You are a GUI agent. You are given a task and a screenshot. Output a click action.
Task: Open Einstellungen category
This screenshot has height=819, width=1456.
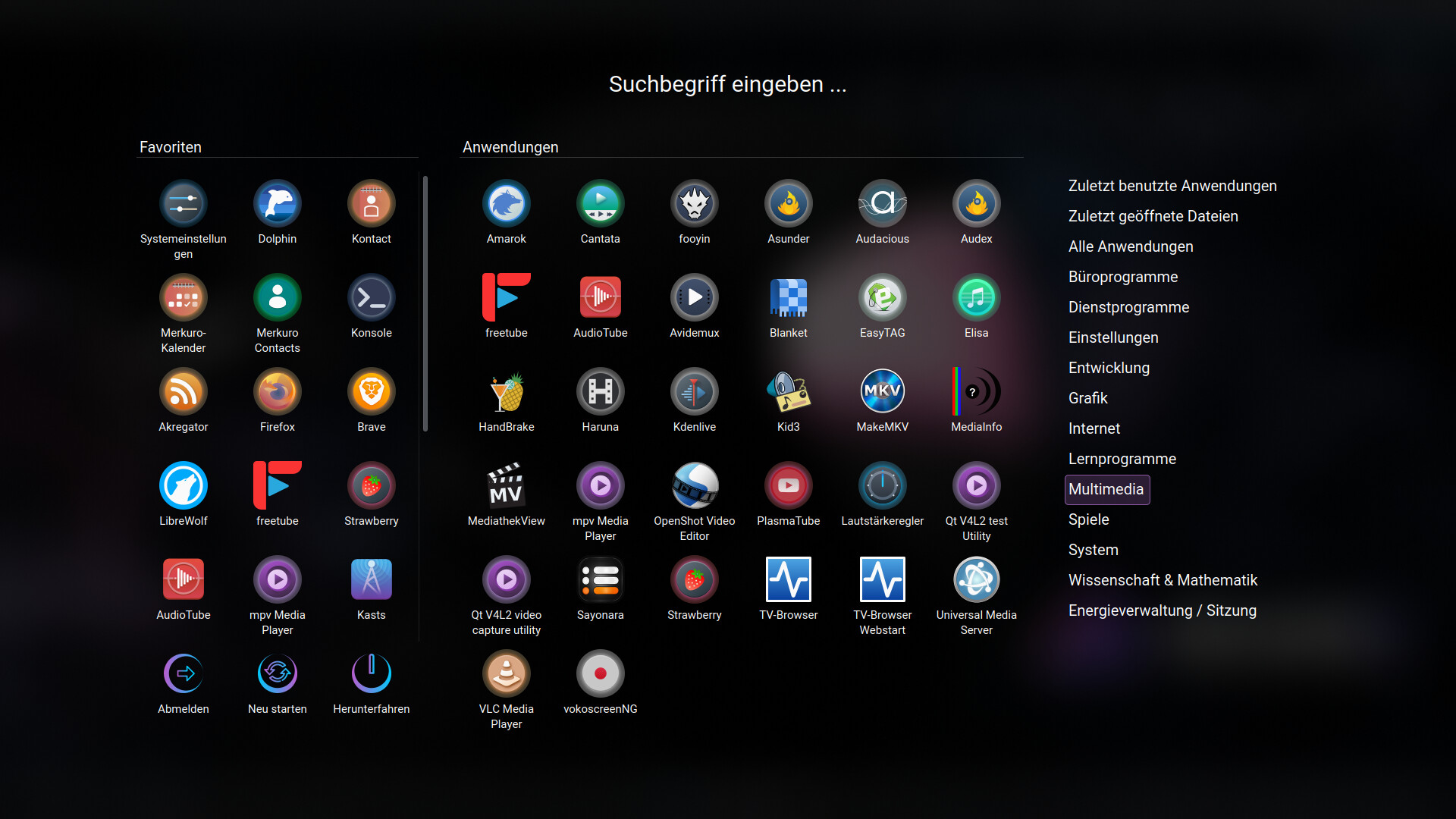tap(1113, 337)
